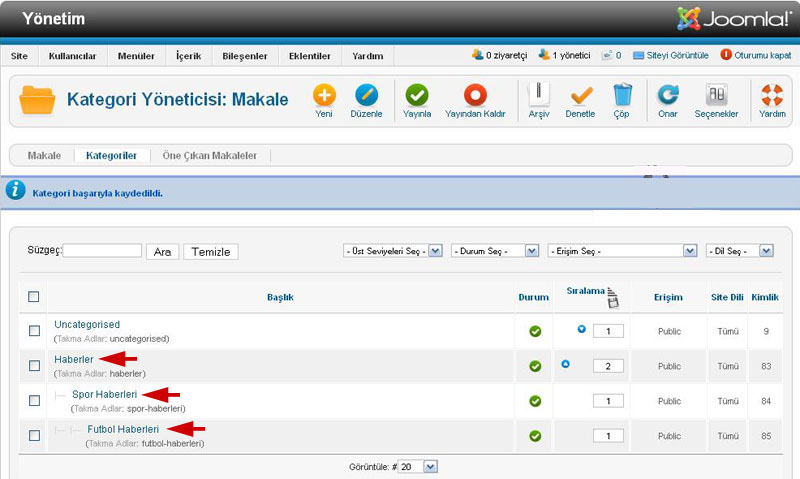Click the order field for Haberler
Screen dimensions: 800x479
608,366
